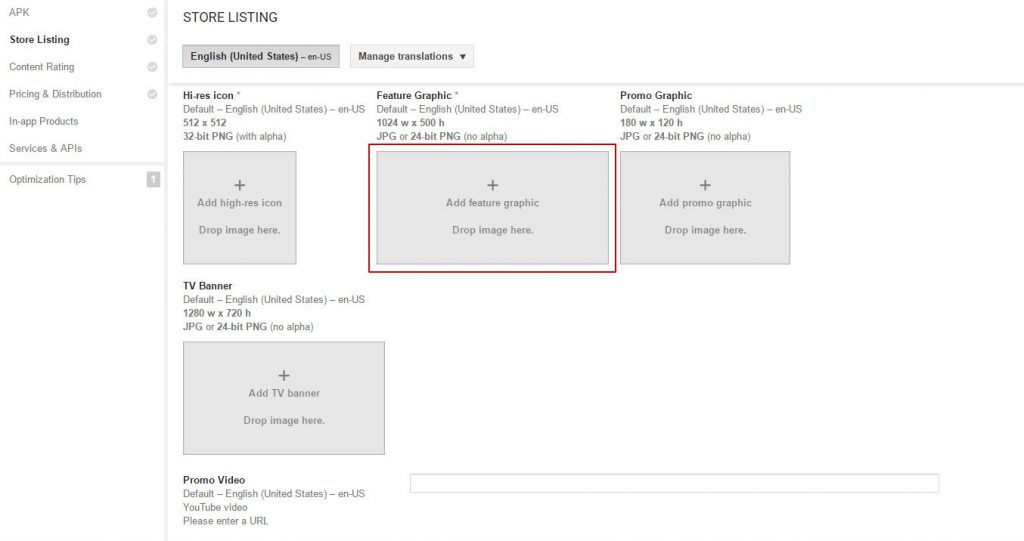The width and height of the screenshot is (1024, 541).
Task: Open Optimization Tips in sidebar
Action: pyautogui.click(x=47, y=179)
